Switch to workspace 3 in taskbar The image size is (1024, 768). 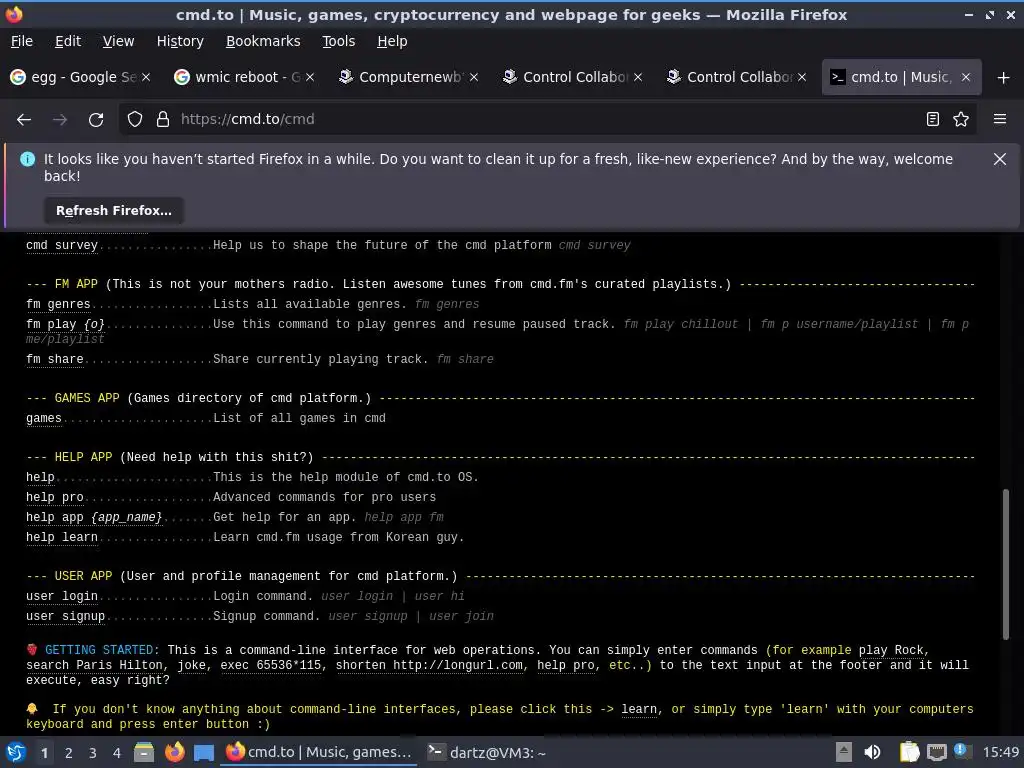93,753
